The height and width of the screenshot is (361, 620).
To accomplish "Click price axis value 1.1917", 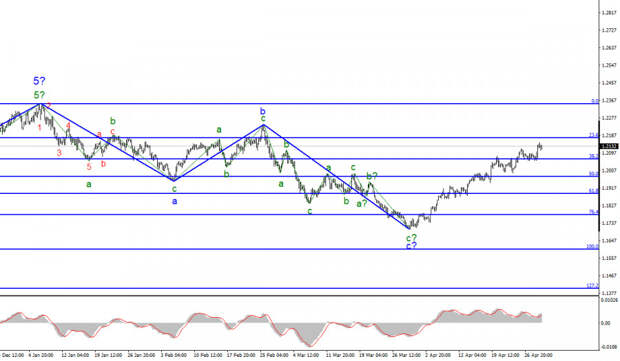I will click(609, 188).
